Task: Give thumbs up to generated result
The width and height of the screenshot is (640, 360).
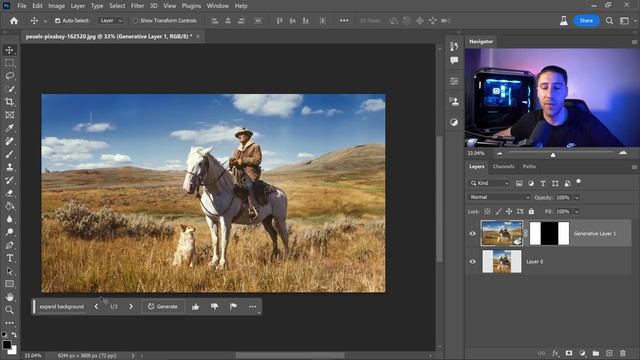Action: coord(196,307)
